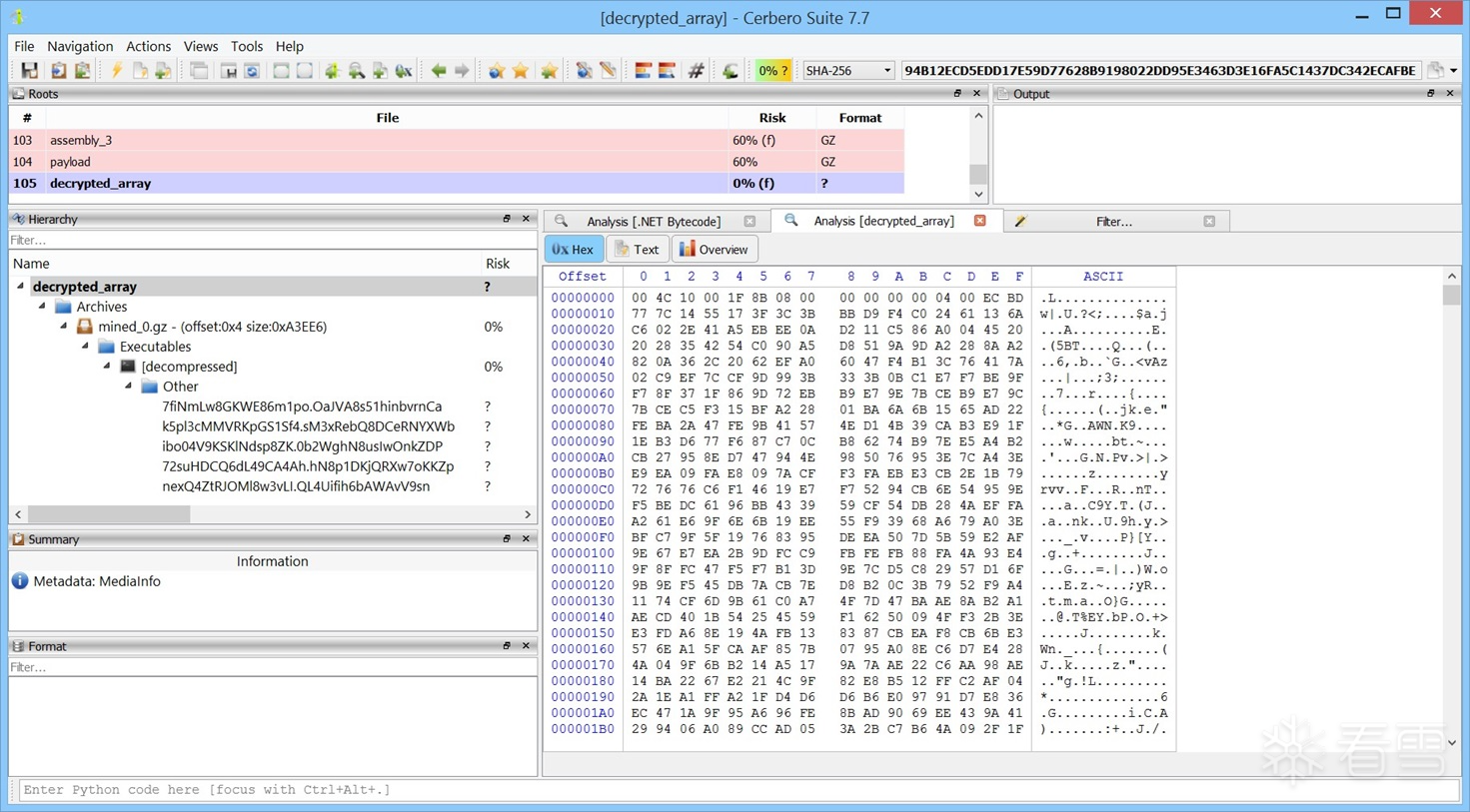Collapse the decrypted_array tree node

click(x=21, y=287)
